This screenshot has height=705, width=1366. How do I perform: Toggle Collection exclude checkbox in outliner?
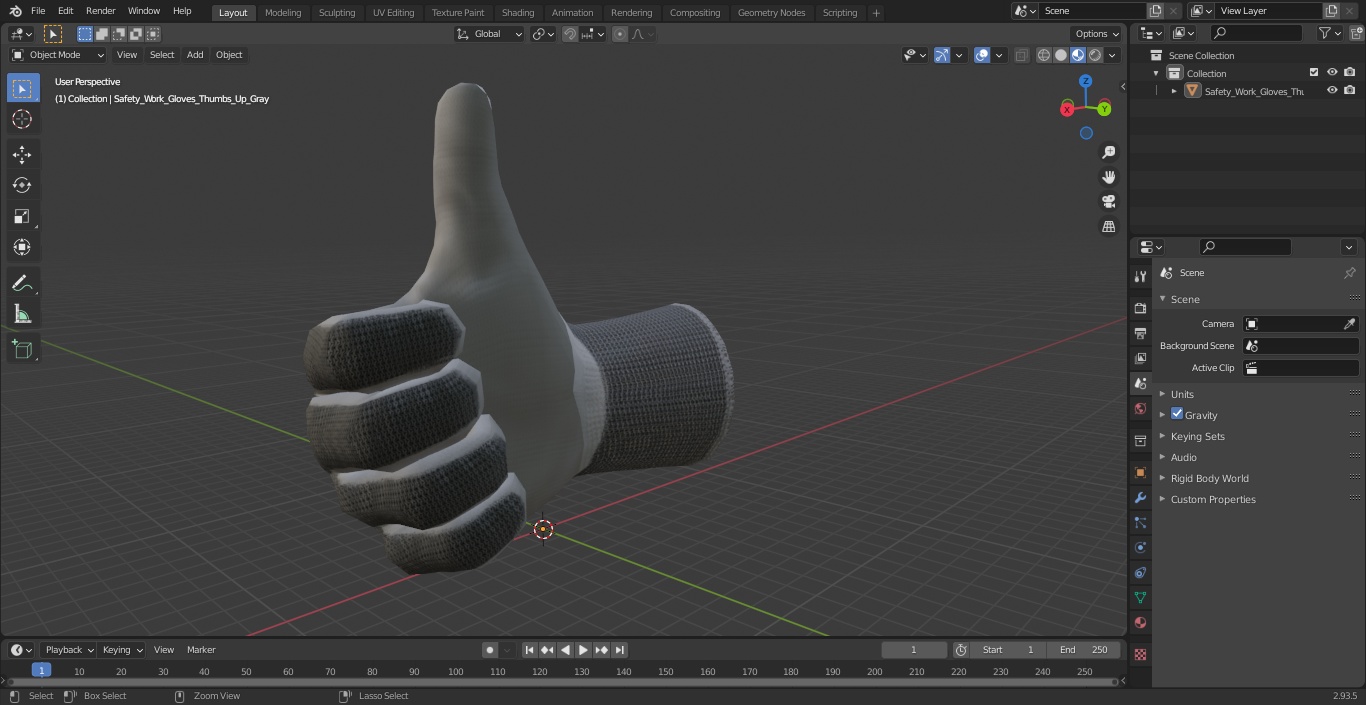pyautogui.click(x=1314, y=73)
